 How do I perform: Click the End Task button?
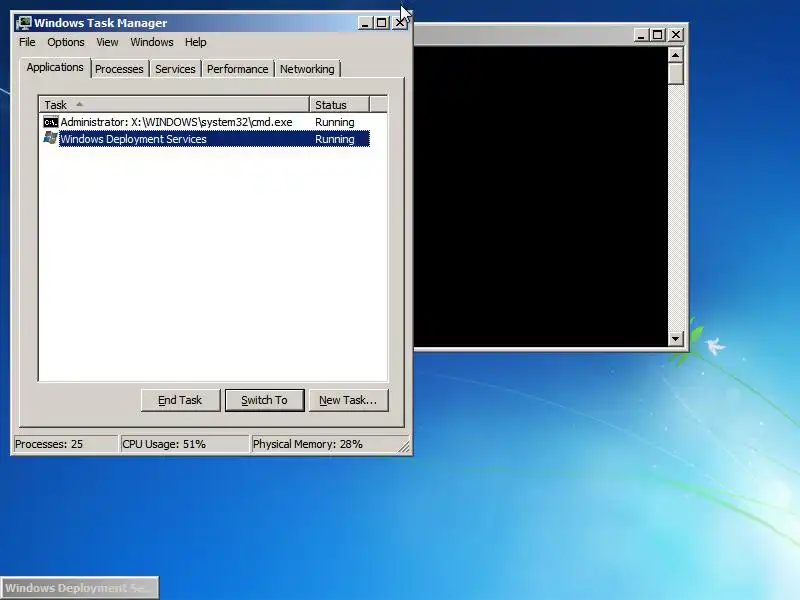pos(180,401)
